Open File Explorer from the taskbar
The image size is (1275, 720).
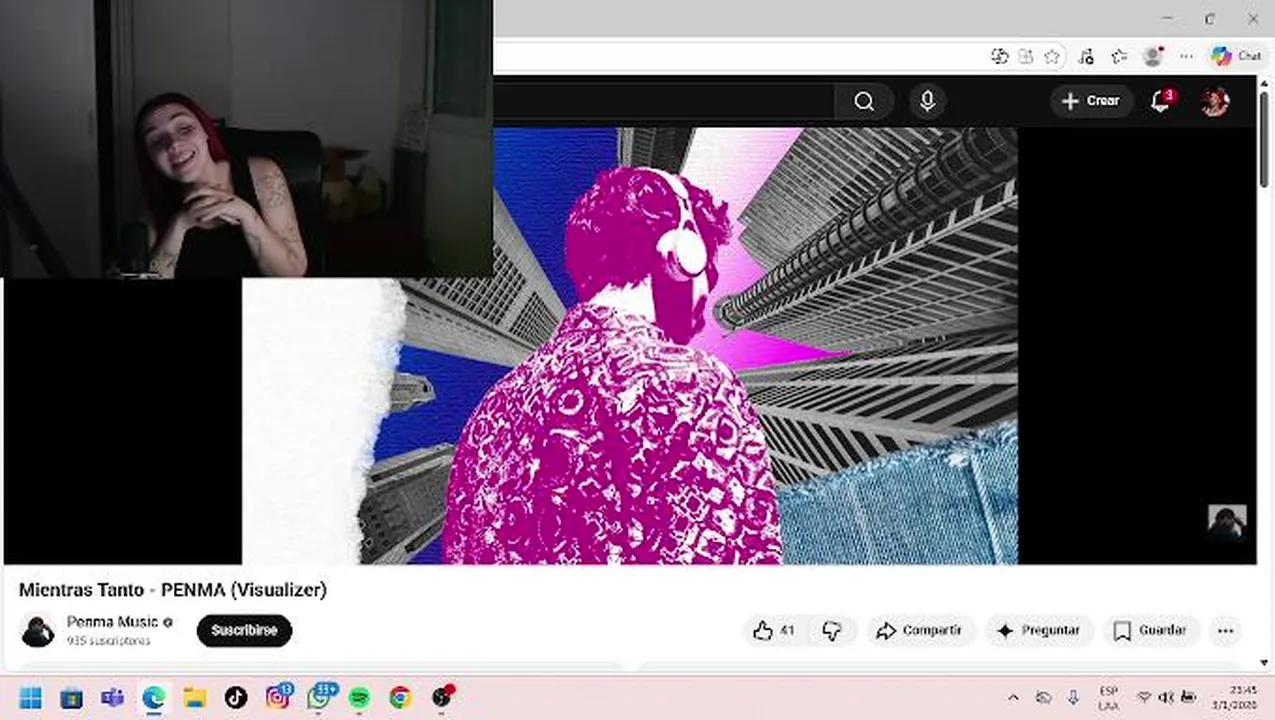pos(194,697)
